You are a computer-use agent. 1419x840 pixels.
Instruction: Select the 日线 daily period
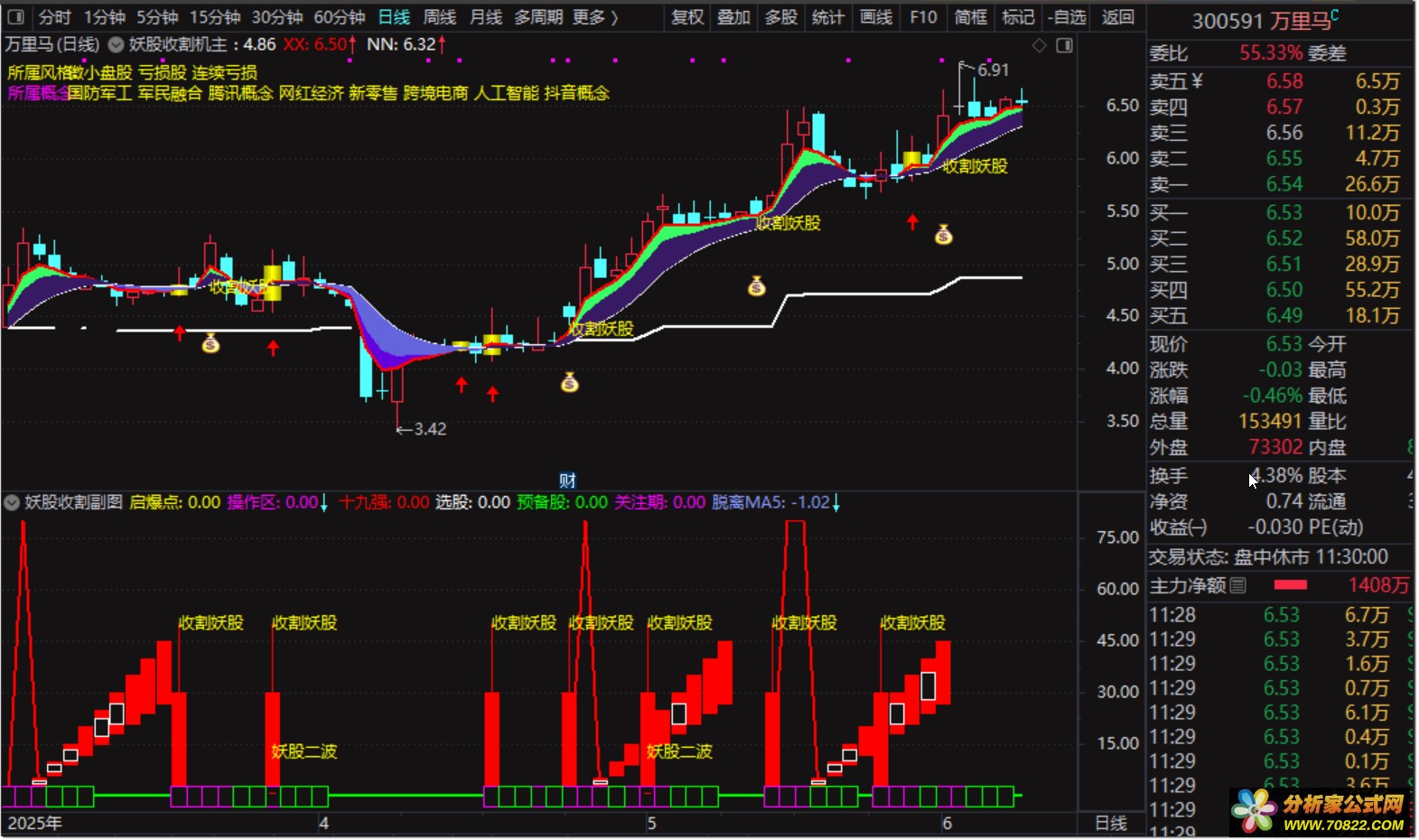coord(394,17)
